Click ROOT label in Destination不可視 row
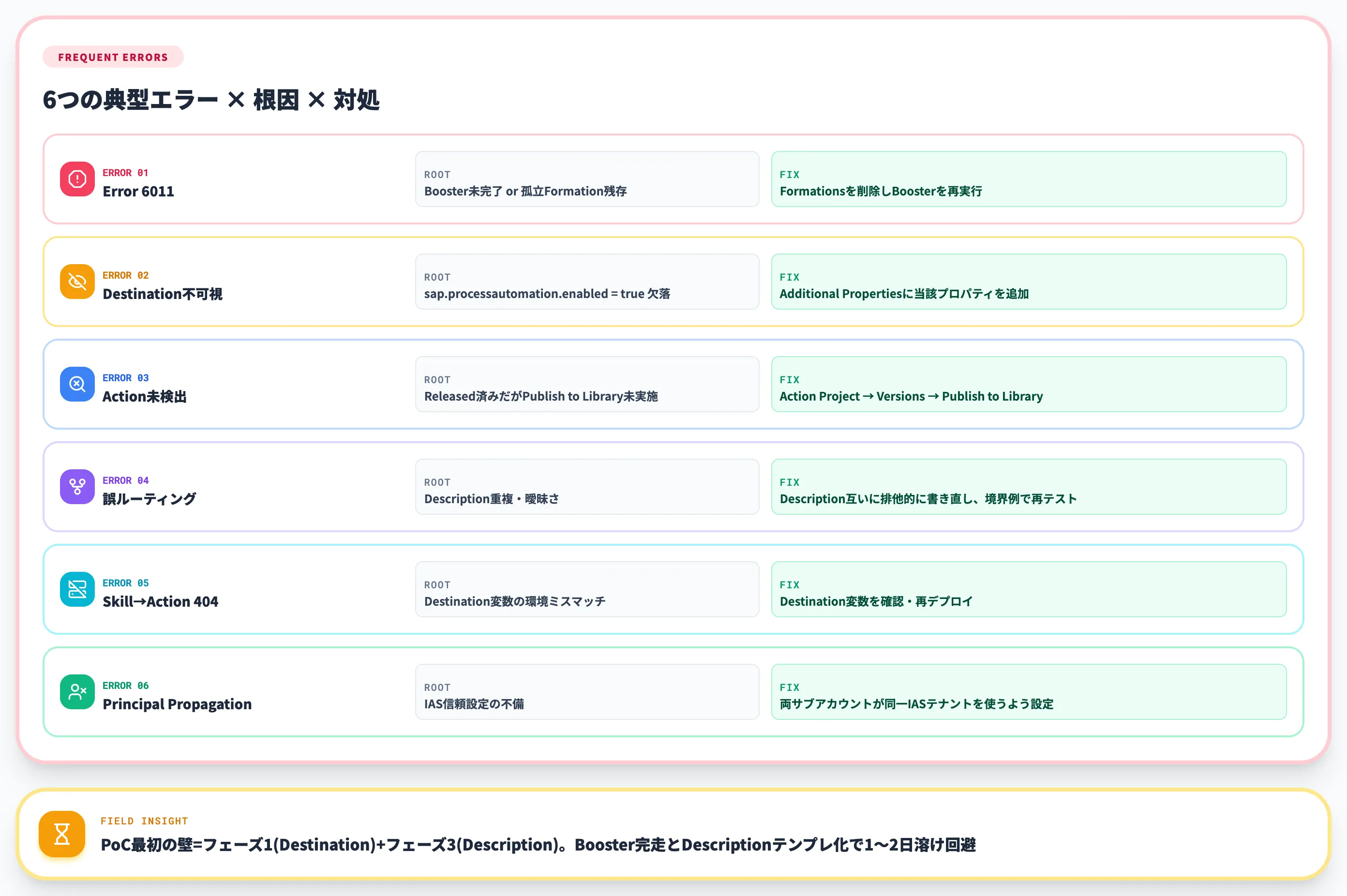This screenshot has width=1347, height=896. coord(437,277)
